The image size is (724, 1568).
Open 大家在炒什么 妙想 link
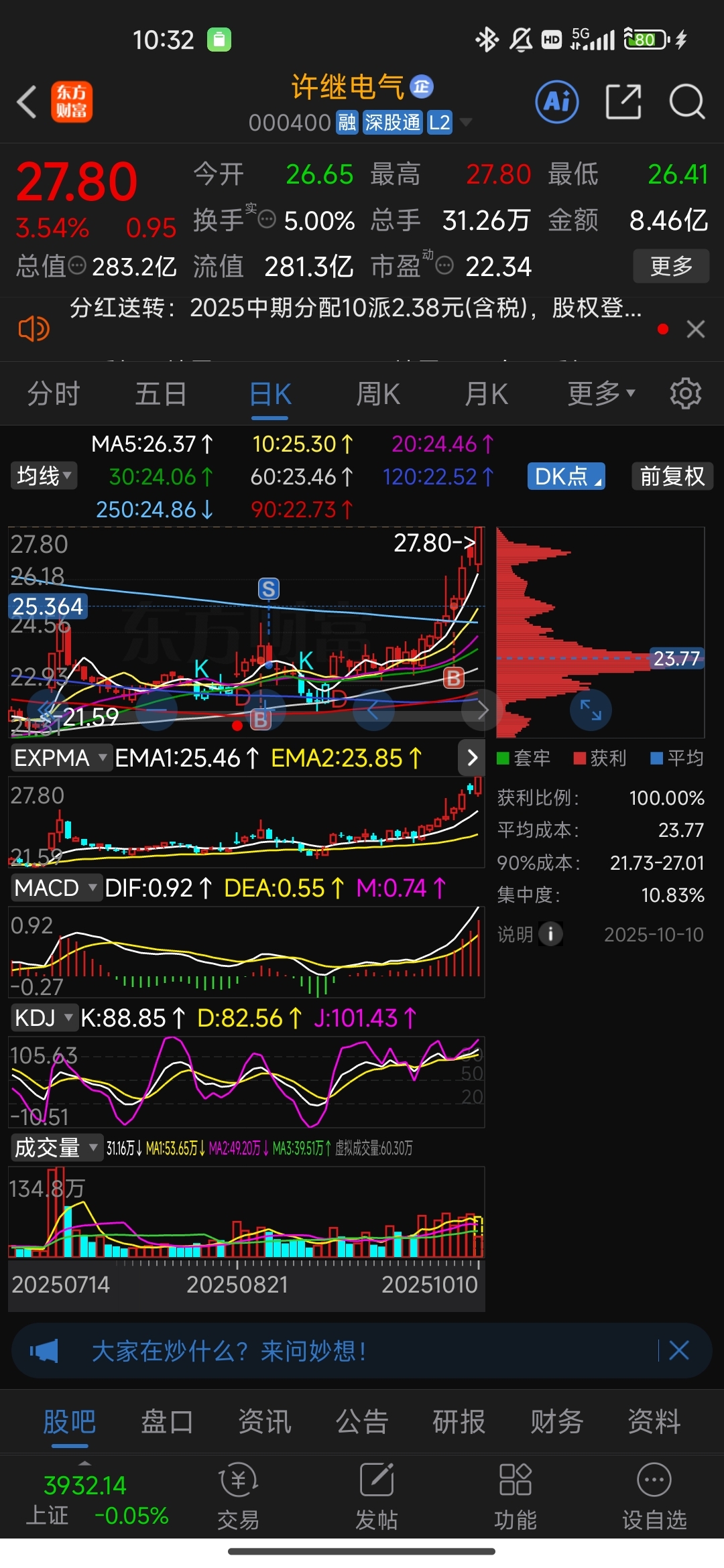click(229, 1350)
